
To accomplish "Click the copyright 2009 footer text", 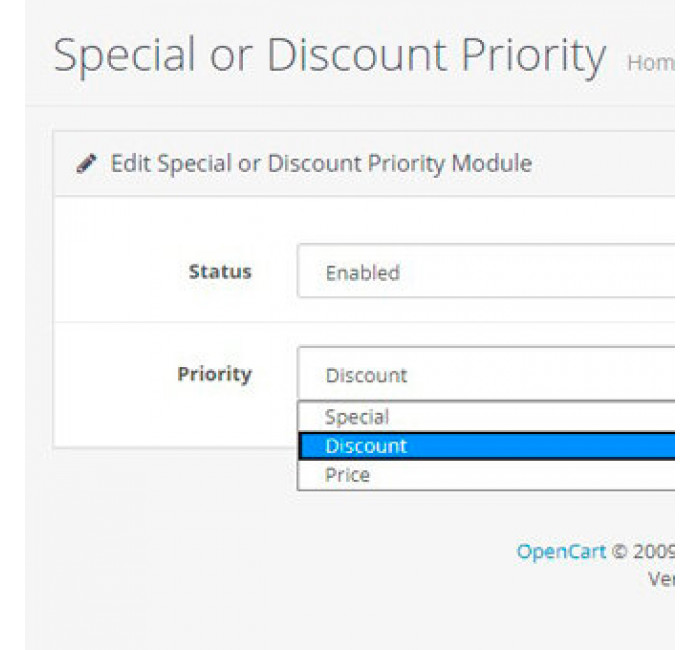I will click(x=643, y=552).
